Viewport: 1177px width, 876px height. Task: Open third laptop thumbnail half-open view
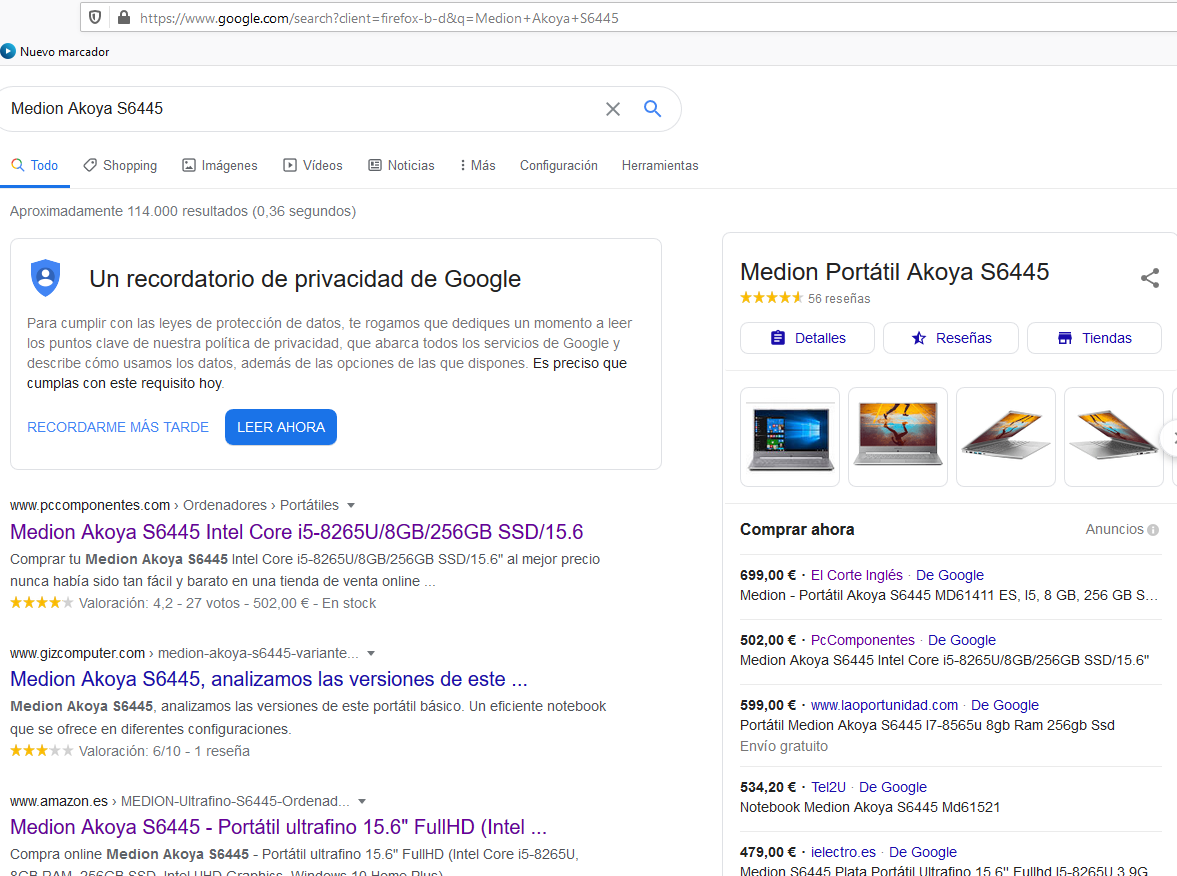coord(1006,437)
